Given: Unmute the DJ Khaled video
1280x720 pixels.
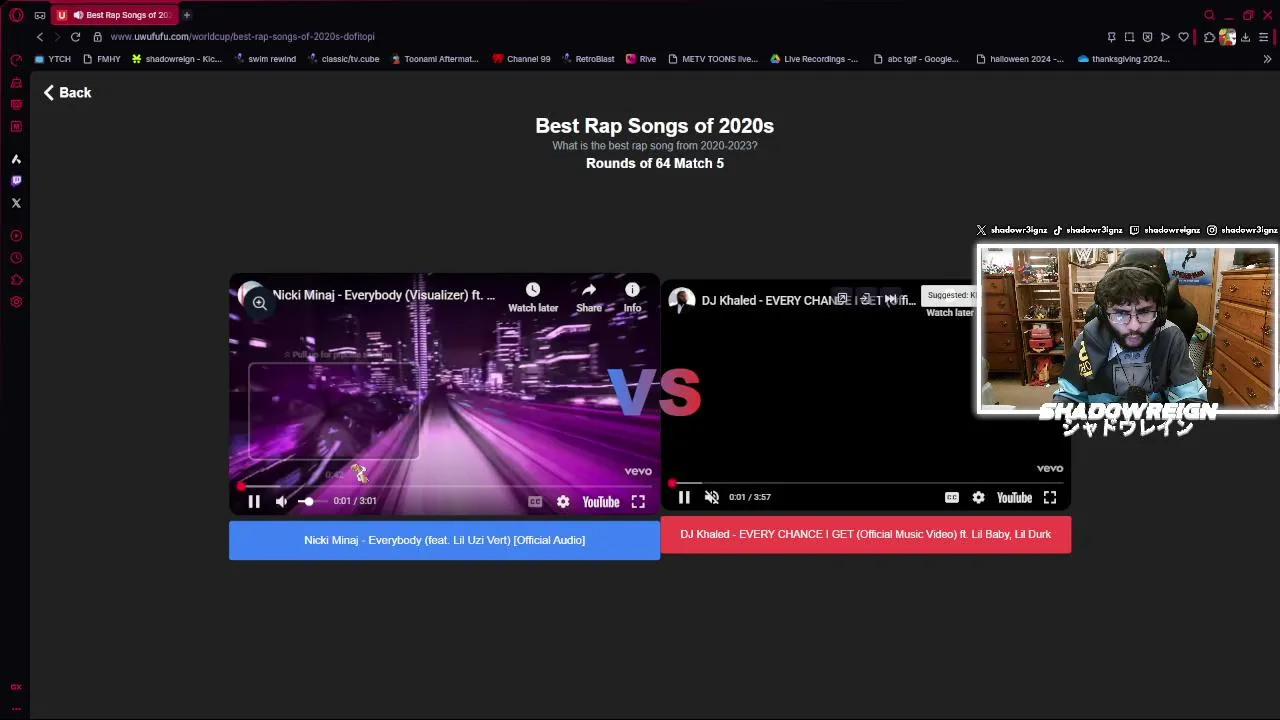Looking at the screenshot, I should point(712,497).
